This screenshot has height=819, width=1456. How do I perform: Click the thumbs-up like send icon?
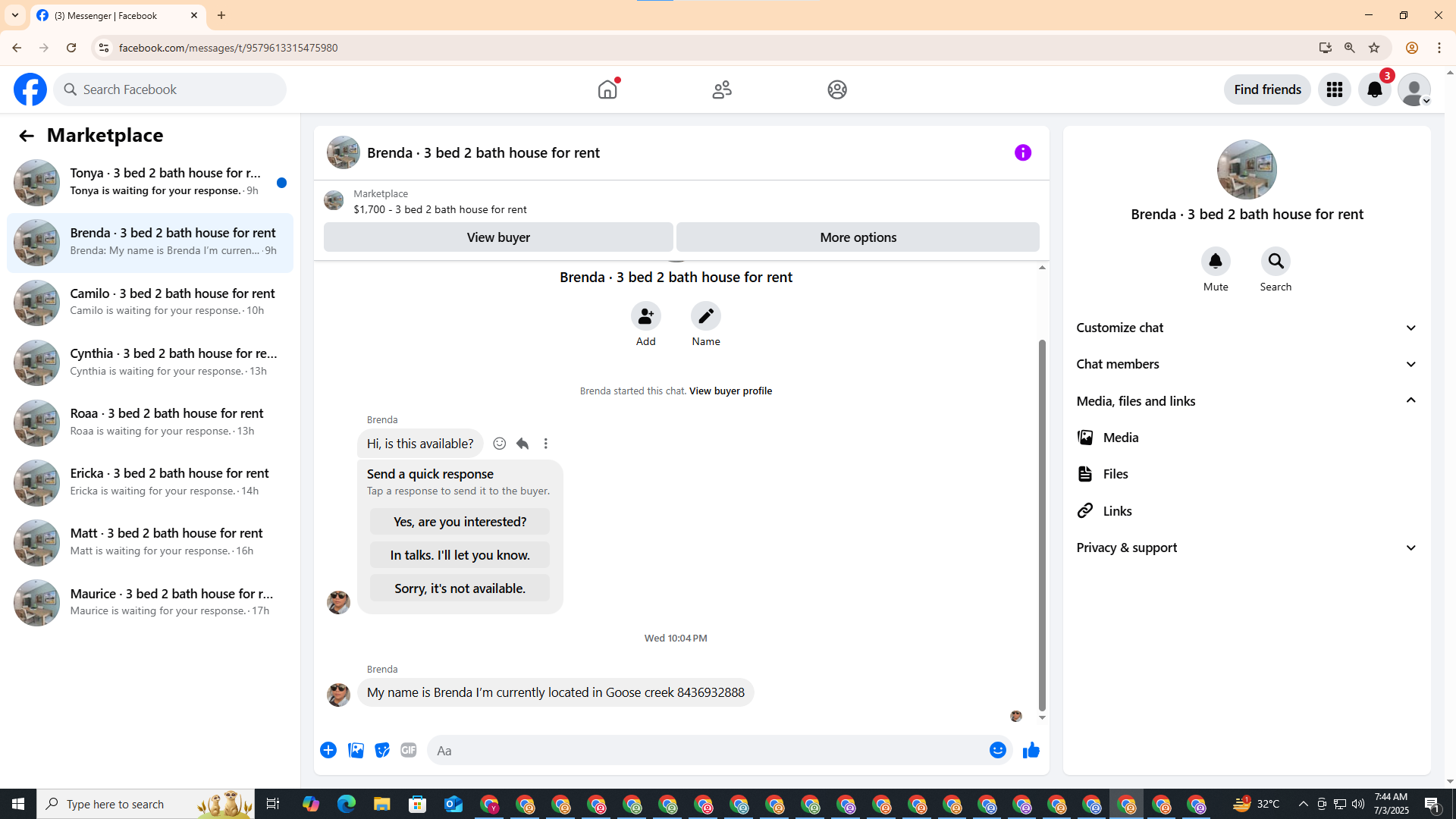[1031, 751]
